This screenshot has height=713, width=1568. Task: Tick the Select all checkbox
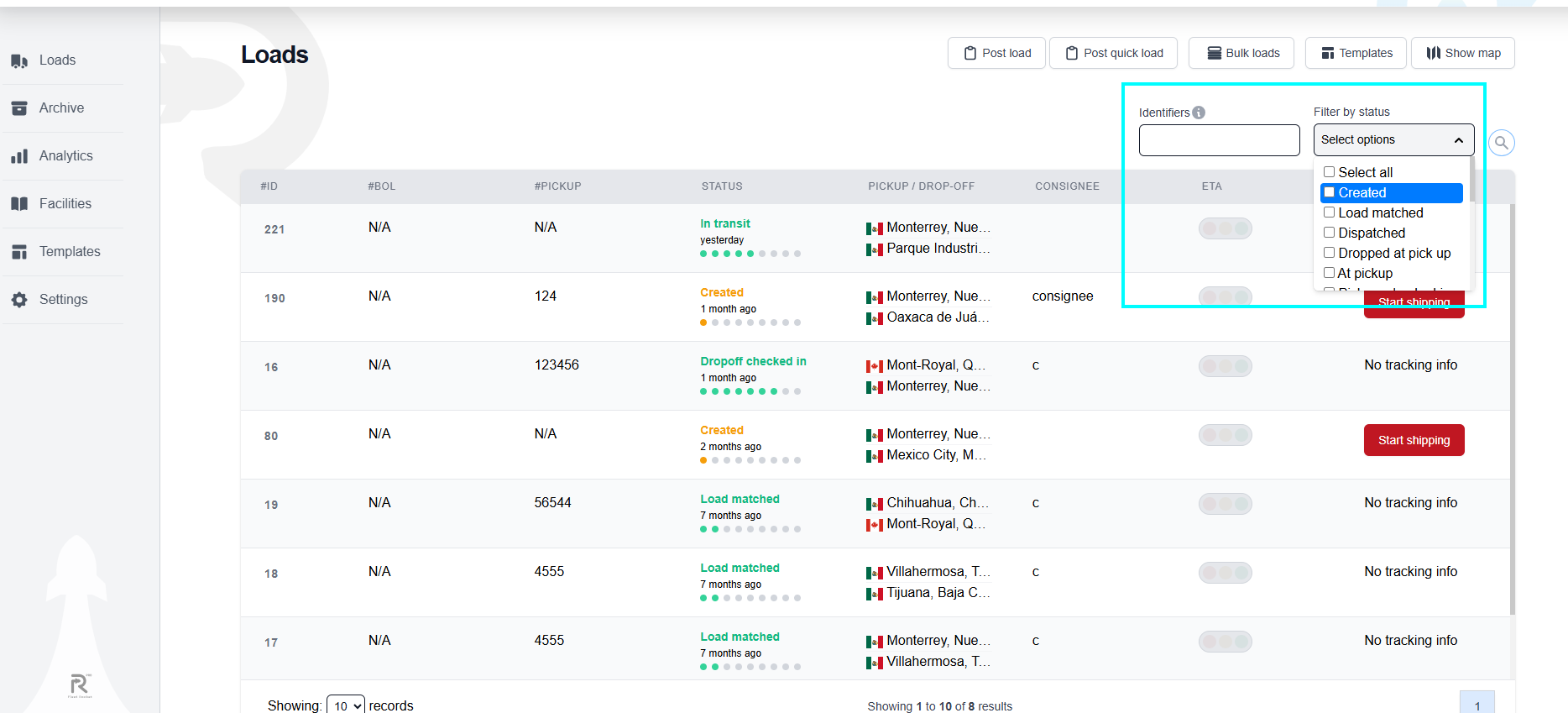point(1329,172)
